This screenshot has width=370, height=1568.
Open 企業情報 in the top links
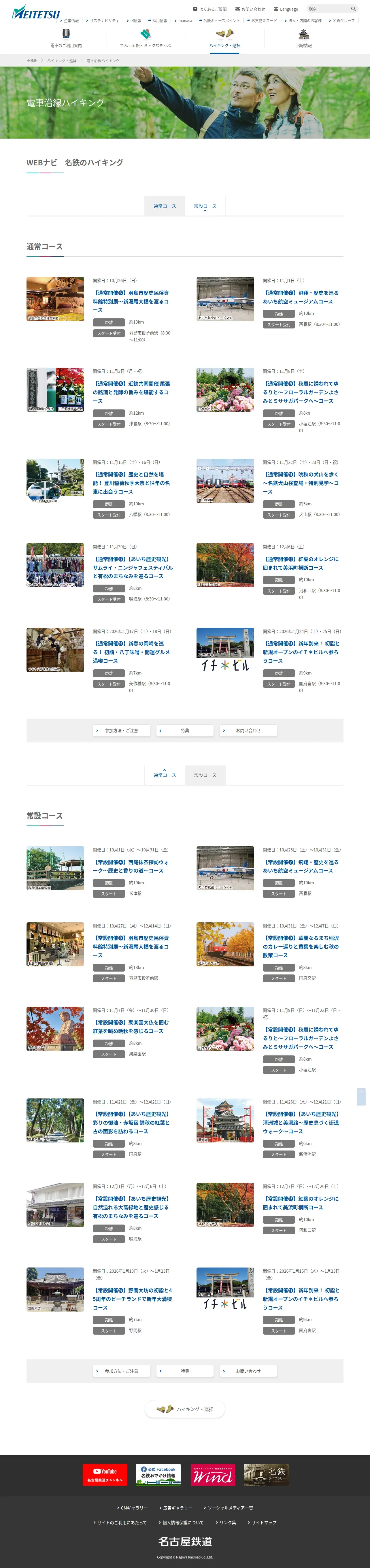pyautogui.click(x=70, y=21)
